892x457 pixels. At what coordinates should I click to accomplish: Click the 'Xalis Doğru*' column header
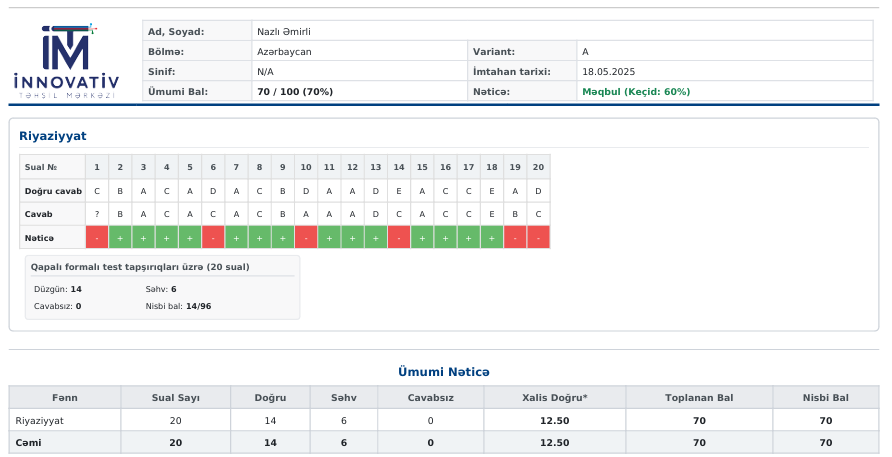[x=555, y=398]
